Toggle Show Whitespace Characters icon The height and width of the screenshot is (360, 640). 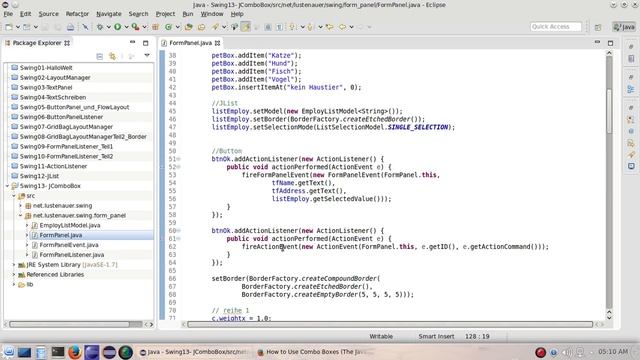pyautogui.click(x=279, y=27)
